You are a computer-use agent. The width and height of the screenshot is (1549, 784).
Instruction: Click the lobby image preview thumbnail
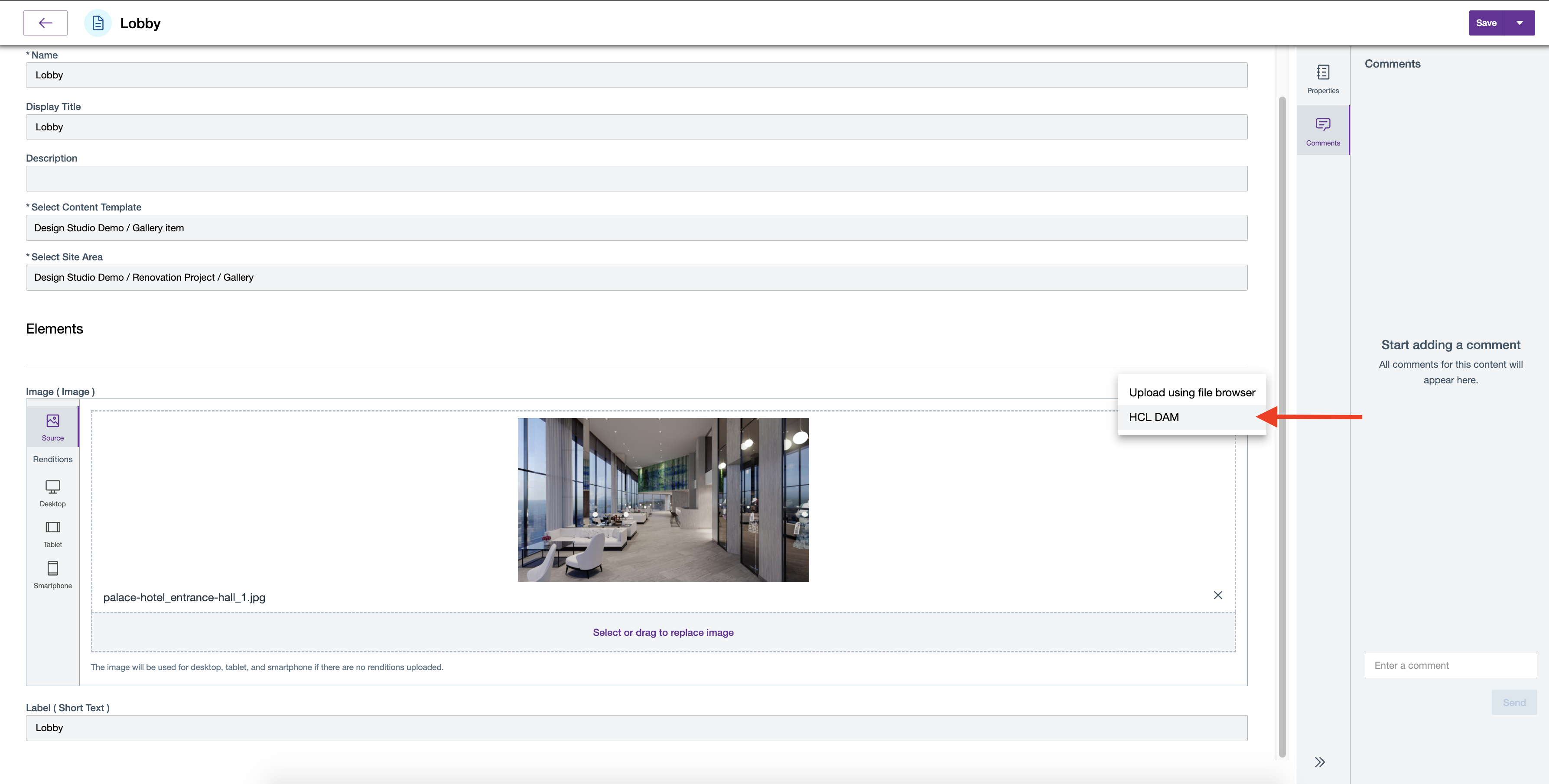click(x=663, y=499)
